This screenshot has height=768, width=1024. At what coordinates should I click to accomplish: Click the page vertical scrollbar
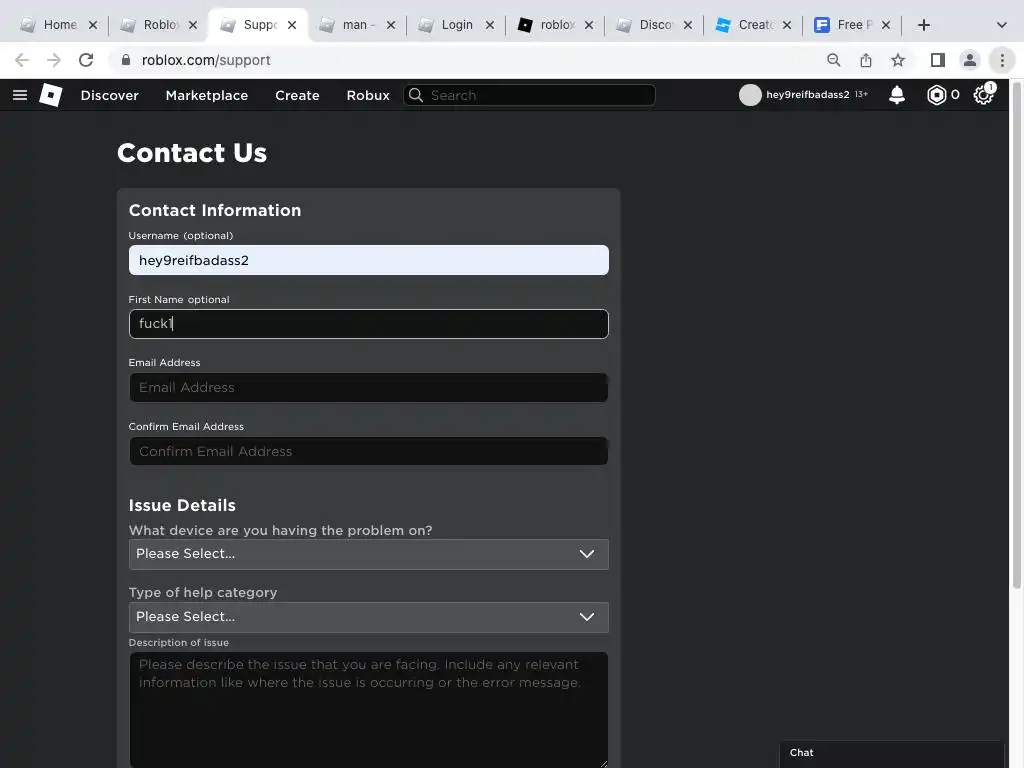pos(1016,335)
